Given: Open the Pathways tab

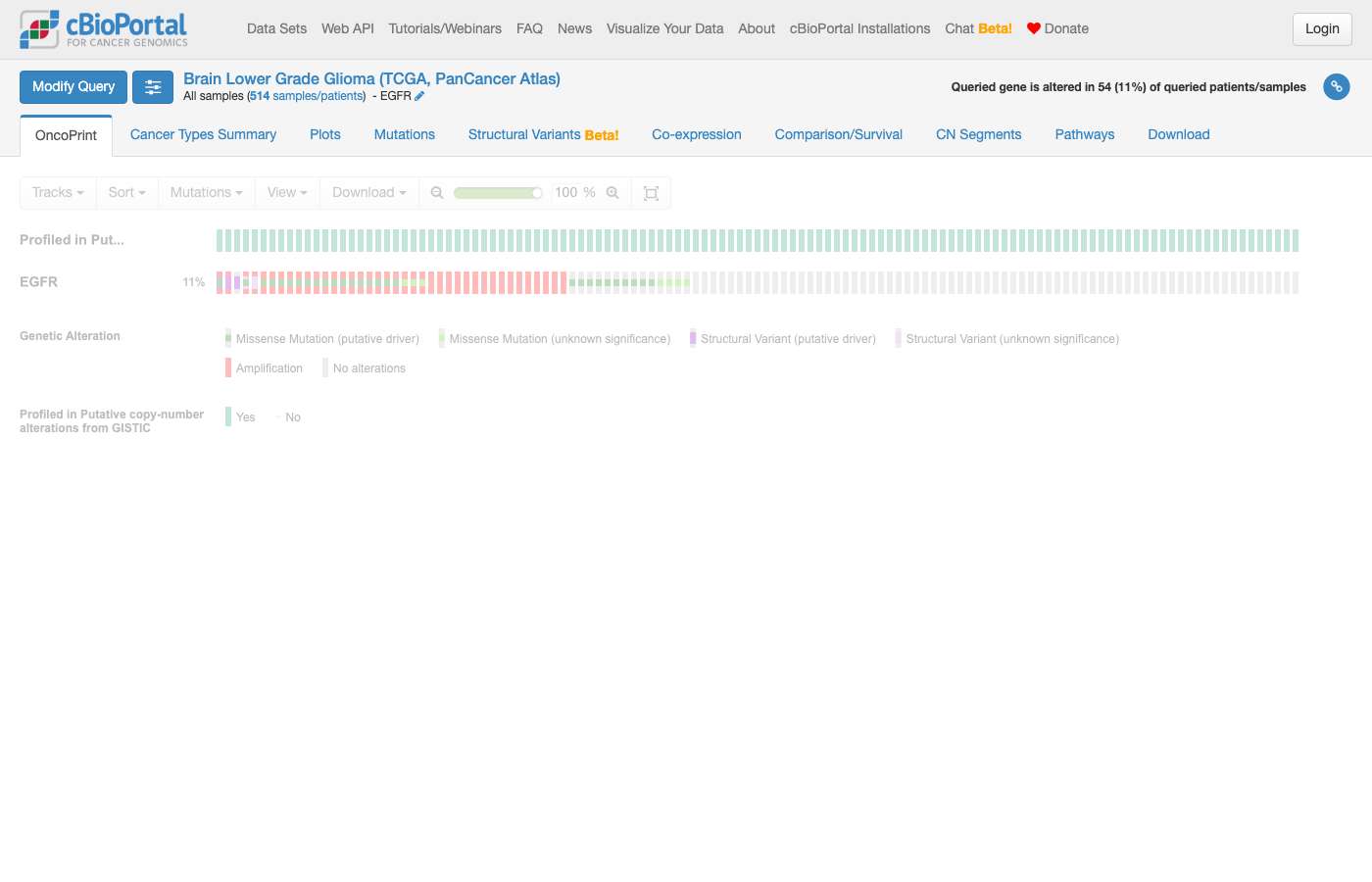Looking at the screenshot, I should 1085,135.
